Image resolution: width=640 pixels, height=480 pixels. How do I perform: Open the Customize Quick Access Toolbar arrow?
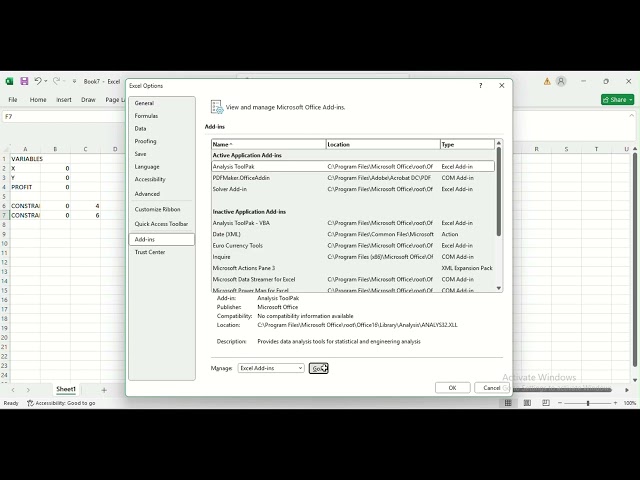pyautogui.click(x=74, y=82)
